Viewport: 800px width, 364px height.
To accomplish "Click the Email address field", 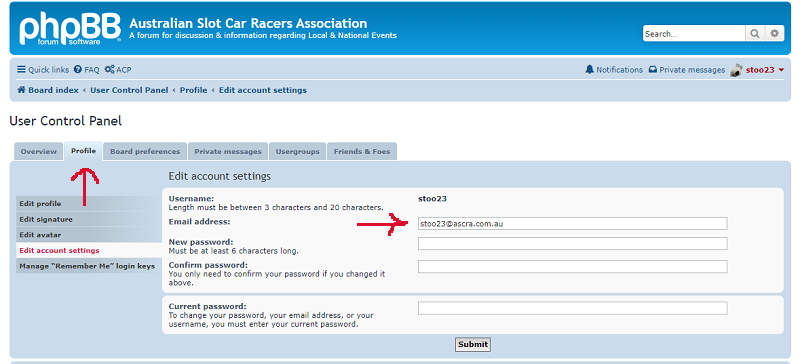I will click(572, 223).
